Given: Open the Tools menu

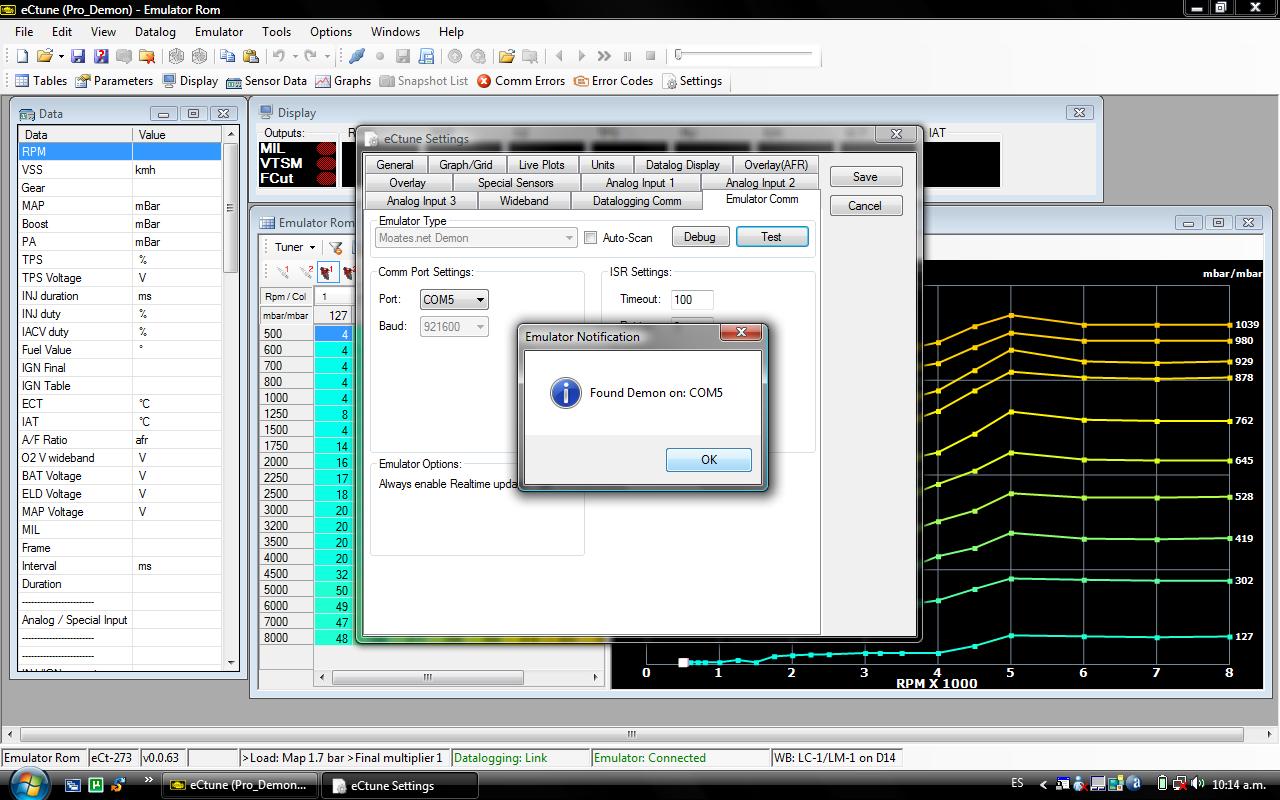Looking at the screenshot, I should tap(277, 32).
